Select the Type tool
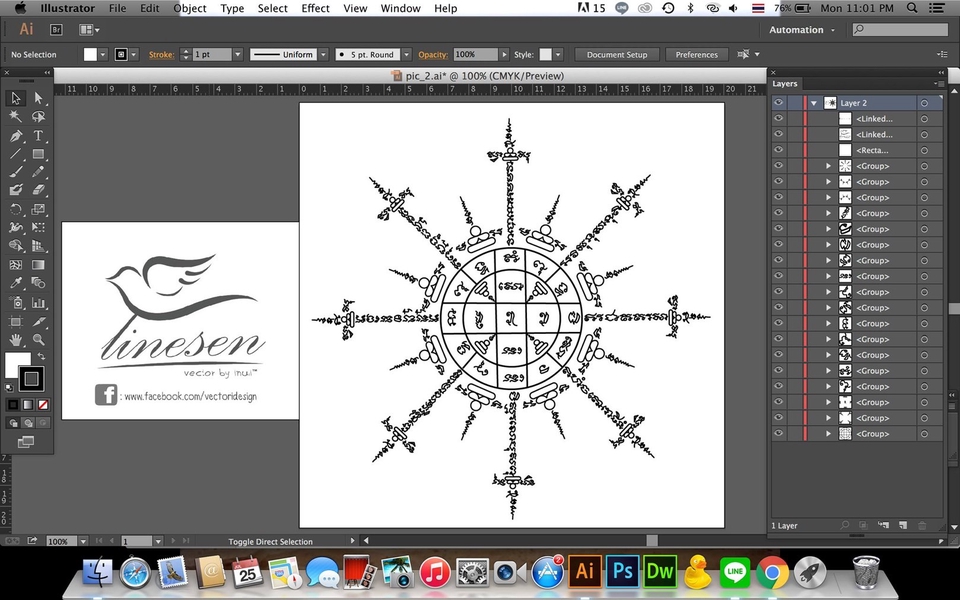 (x=39, y=135)
